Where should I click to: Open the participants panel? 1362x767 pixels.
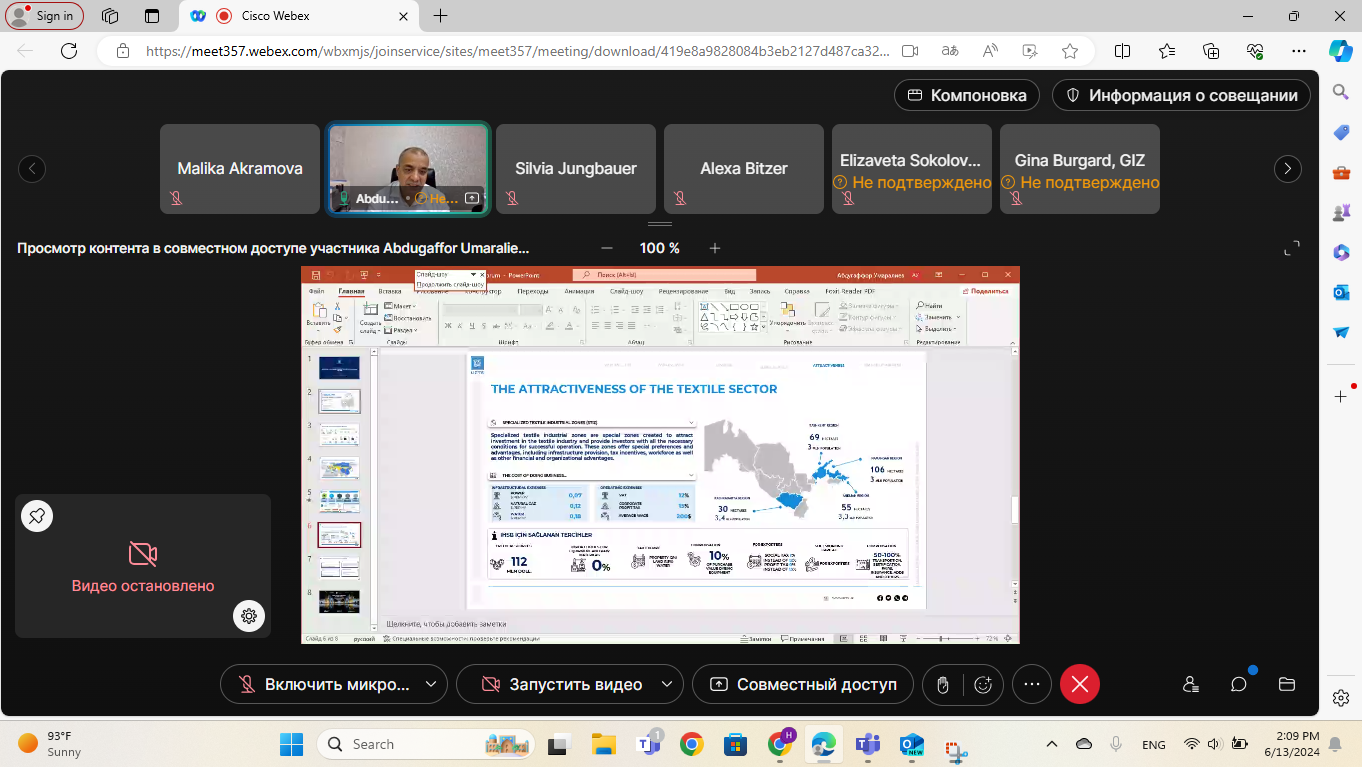[1190, 684]
